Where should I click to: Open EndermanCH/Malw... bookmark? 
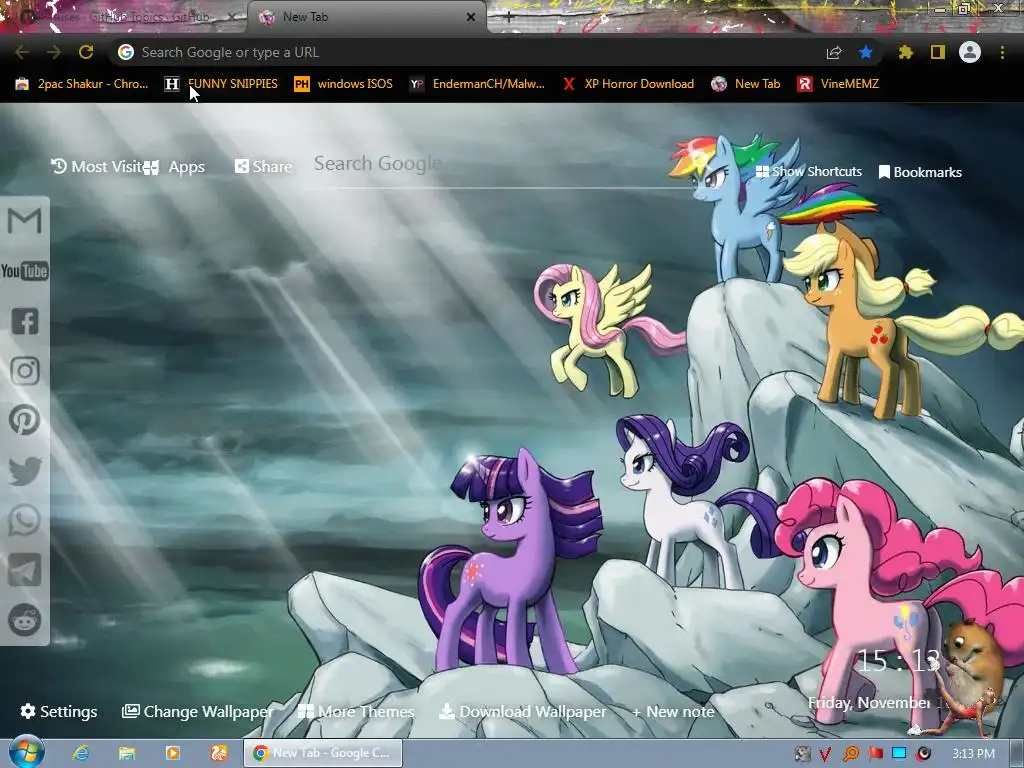pyautogui.click(x=477, y=84)
